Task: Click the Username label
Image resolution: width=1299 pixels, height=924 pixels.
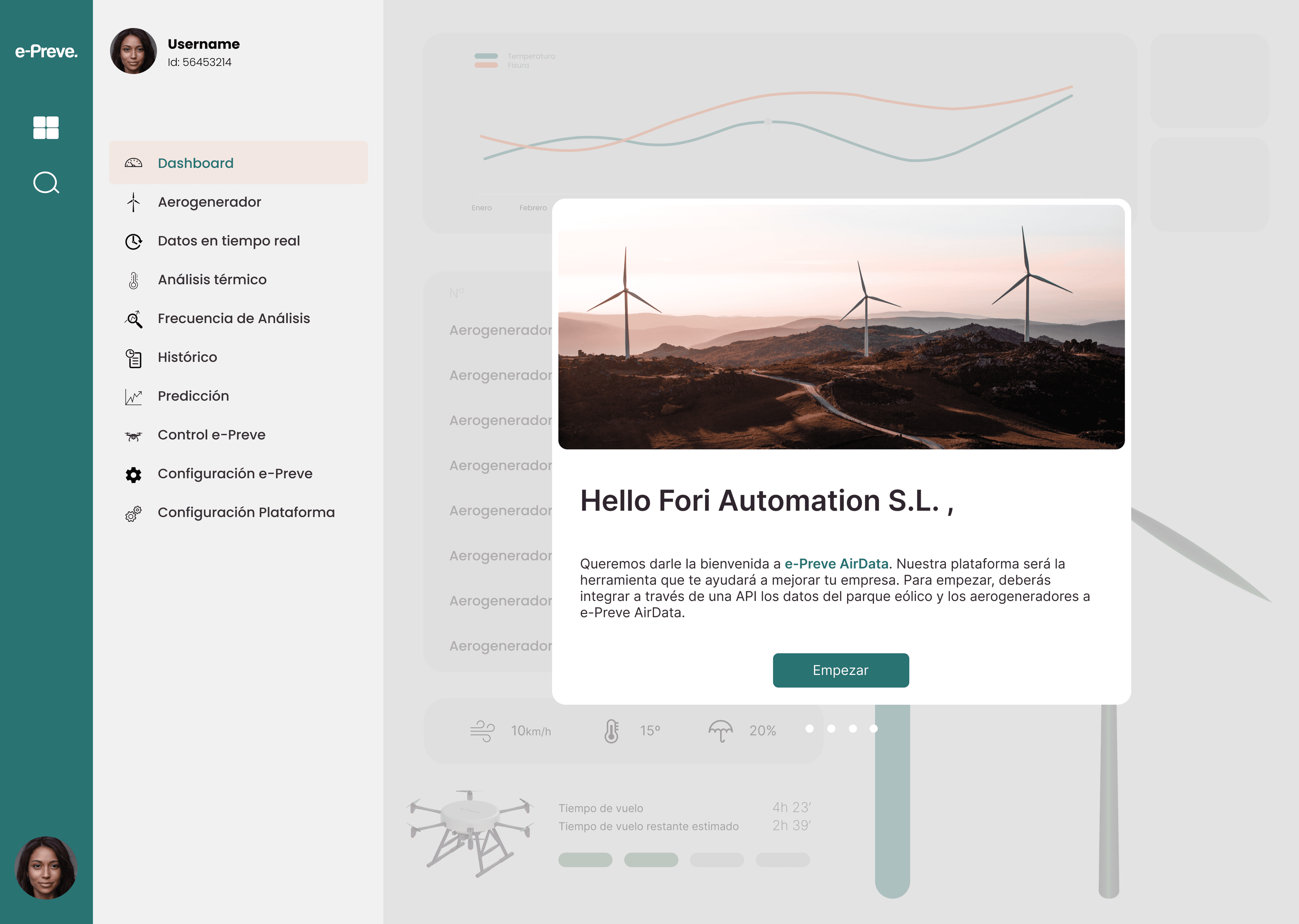Action: (x=204, y=44)
